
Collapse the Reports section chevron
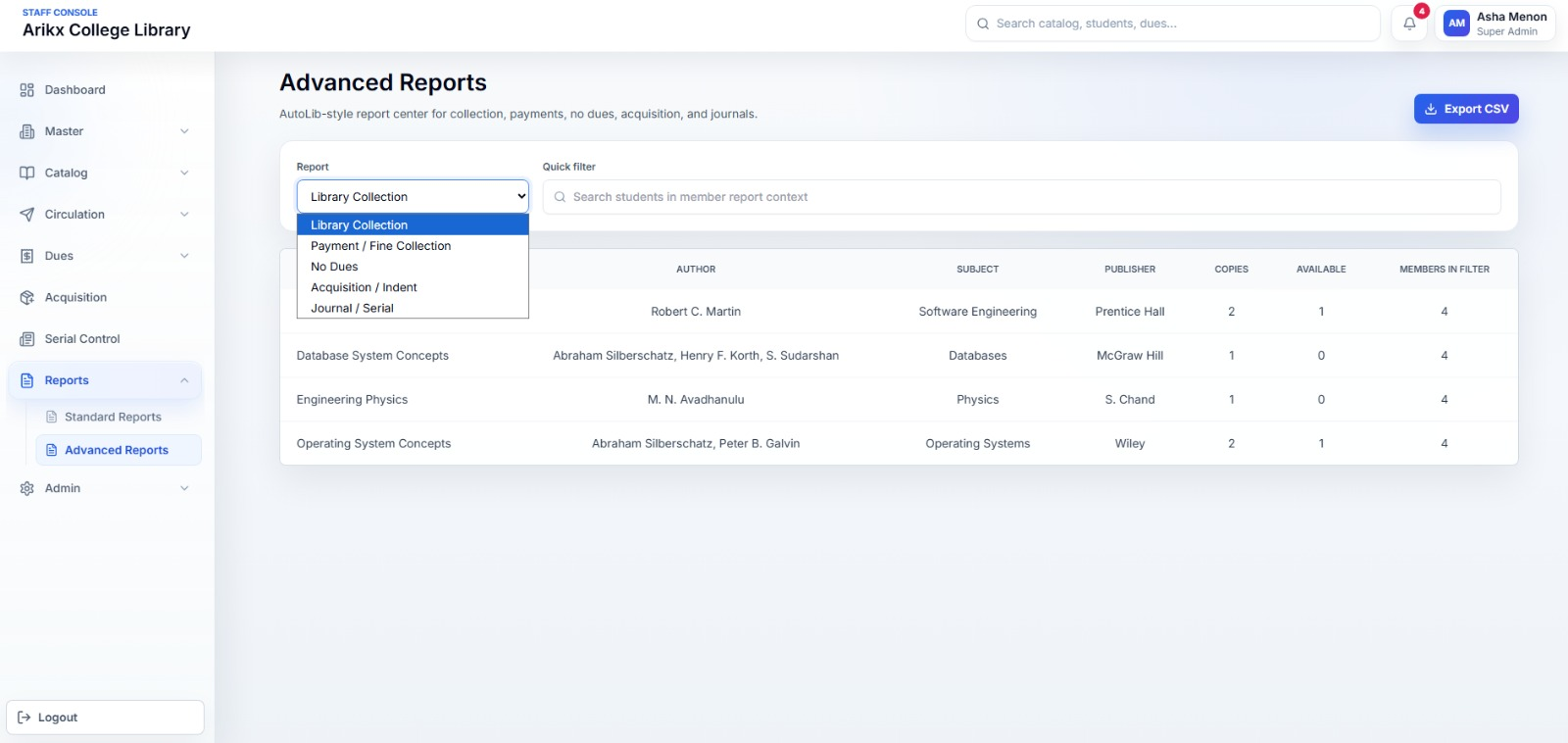tap(184, 380)
